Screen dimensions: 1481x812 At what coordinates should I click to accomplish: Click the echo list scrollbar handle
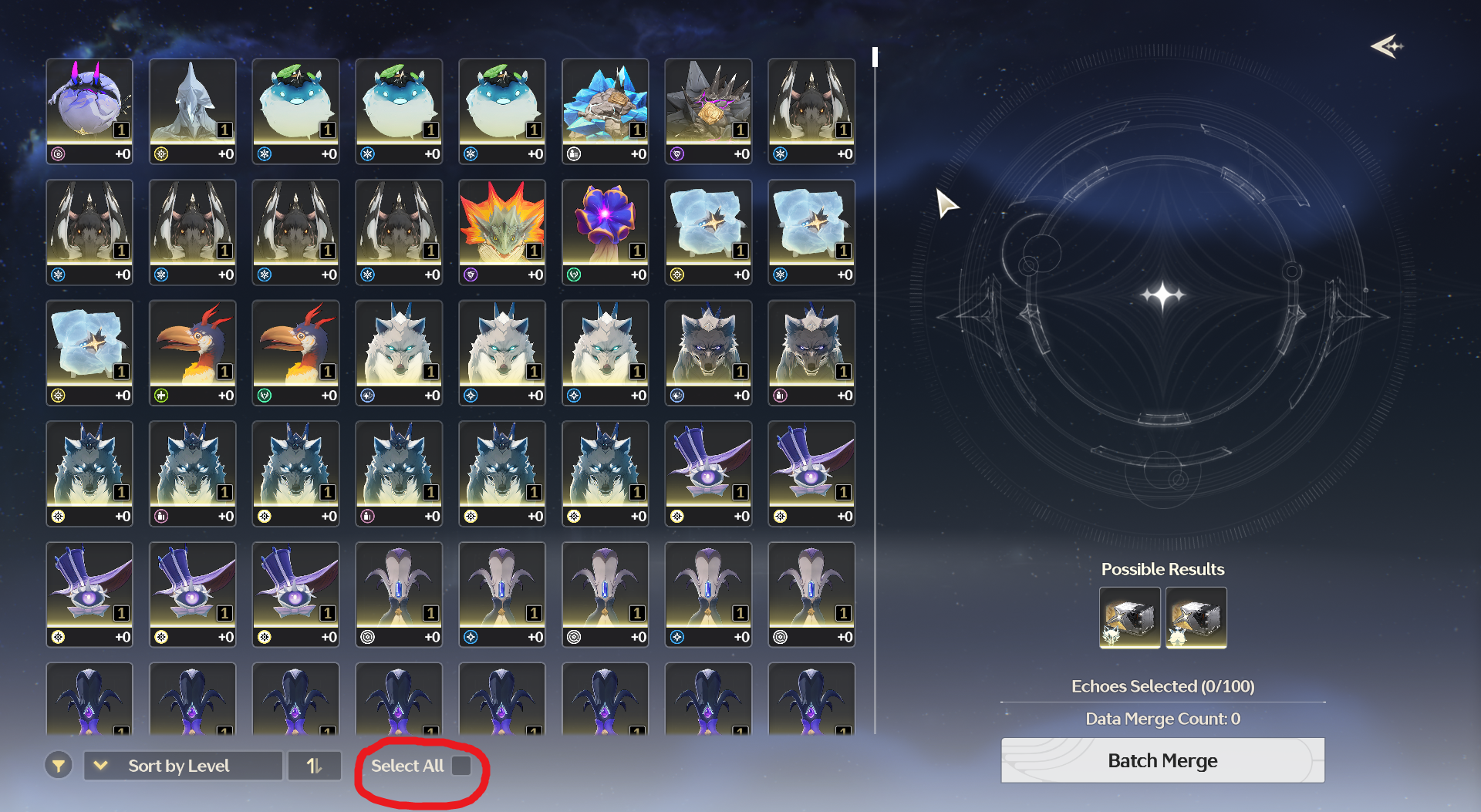point(875,57)
